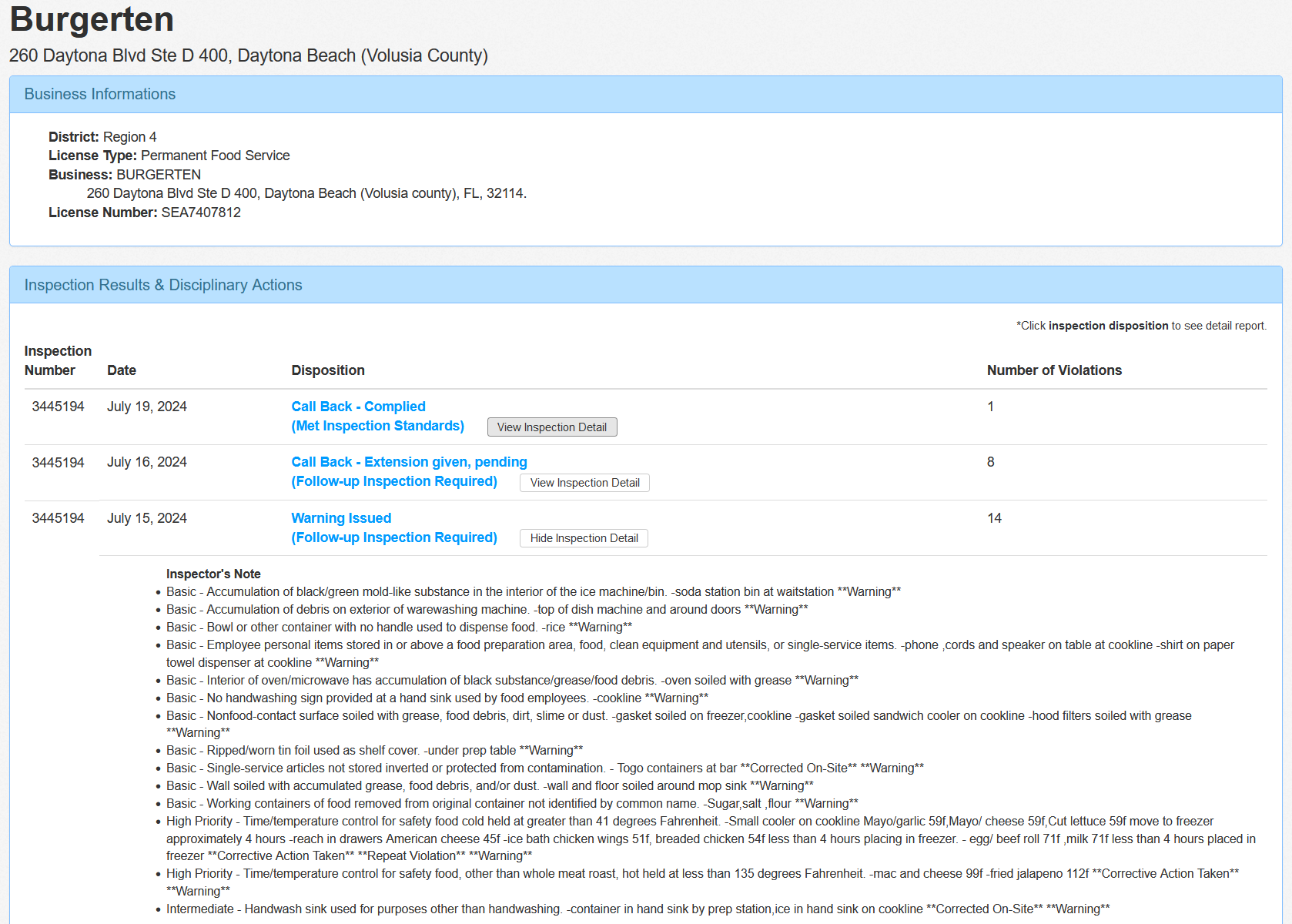Click the Inspector's Note heading
Screen dimensions: 1292x924
pyautogui.click(x=213, y=574)
